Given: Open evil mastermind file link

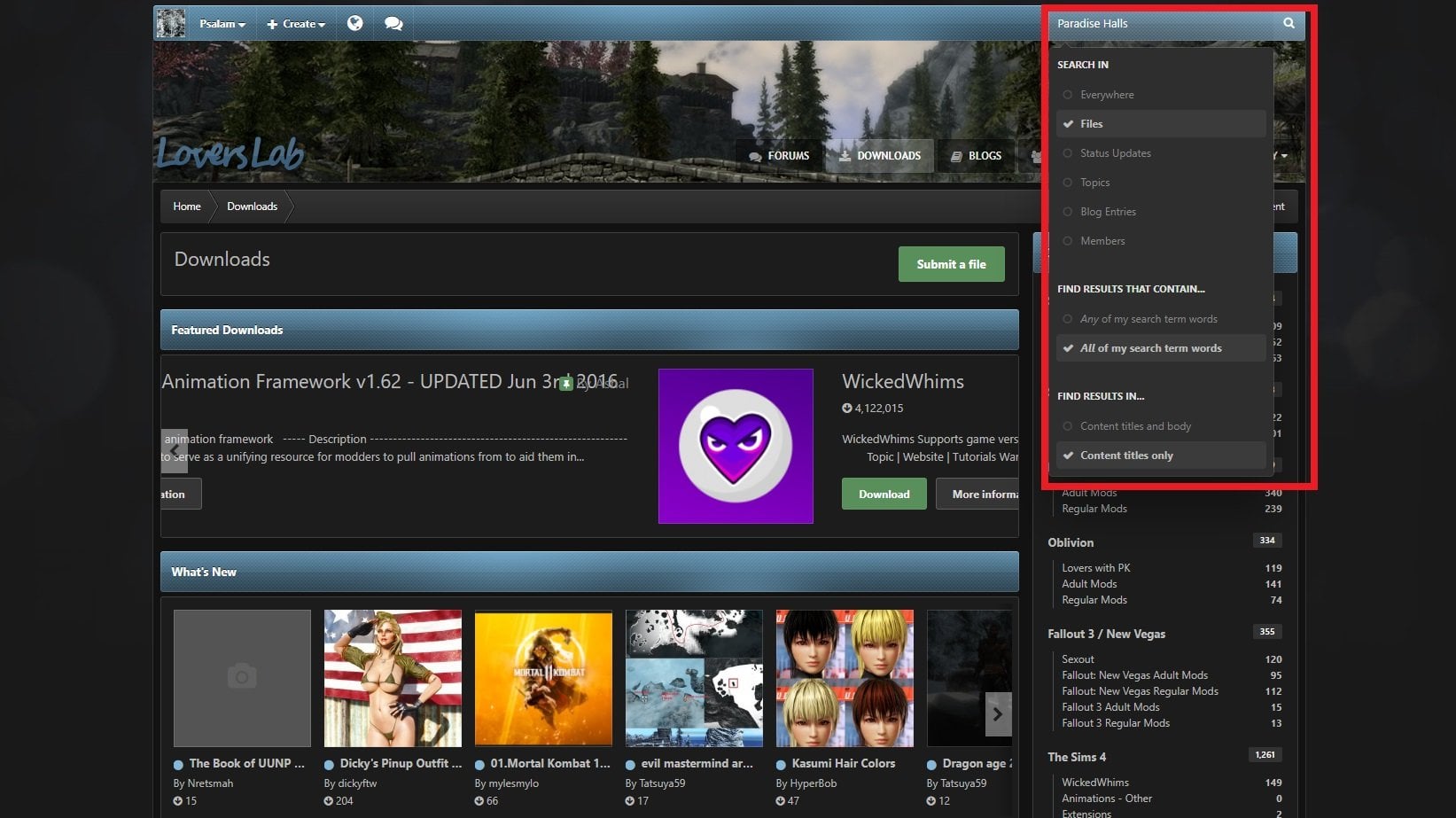Looking at the screenshot, I should [697, 763].
